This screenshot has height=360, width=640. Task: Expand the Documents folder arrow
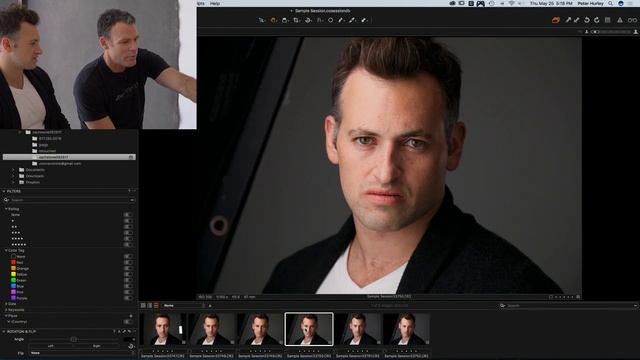click(x=13, y=170)
